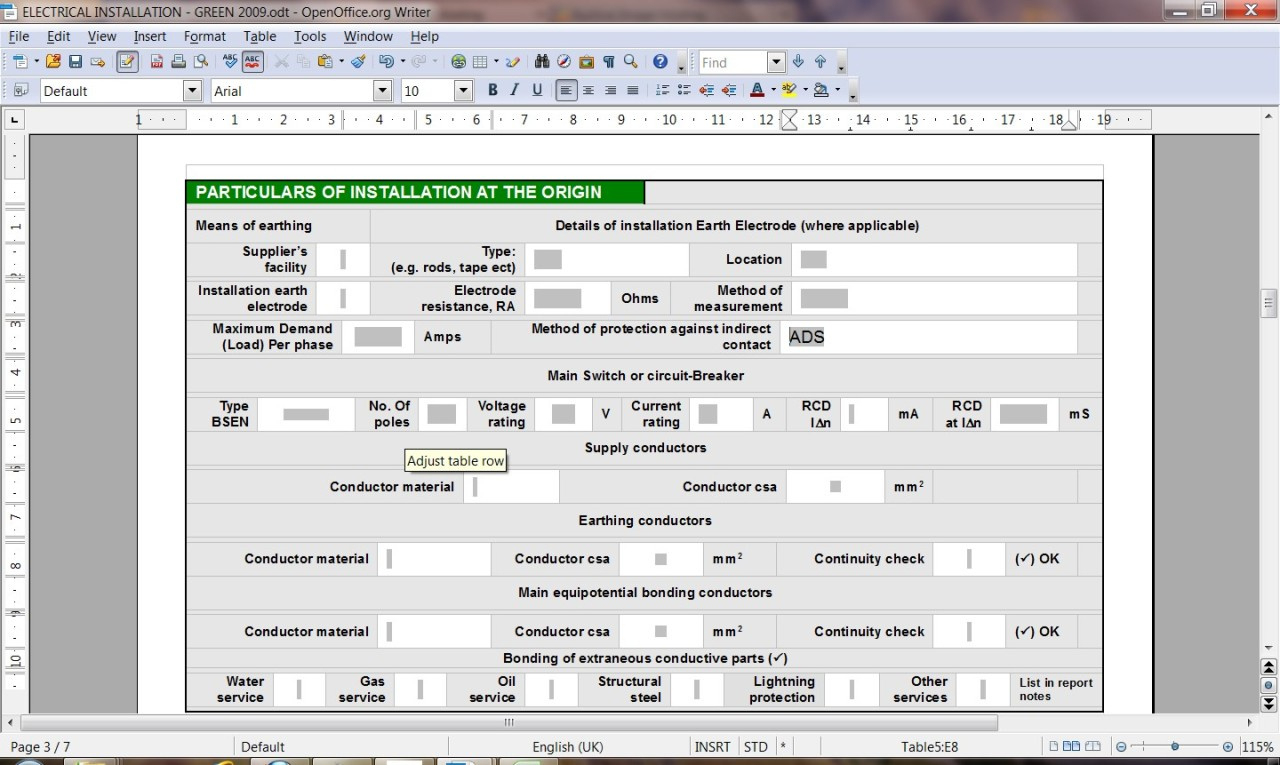Toggle numbering list icon
The image size is (1280, 765).
coord(662,90)
